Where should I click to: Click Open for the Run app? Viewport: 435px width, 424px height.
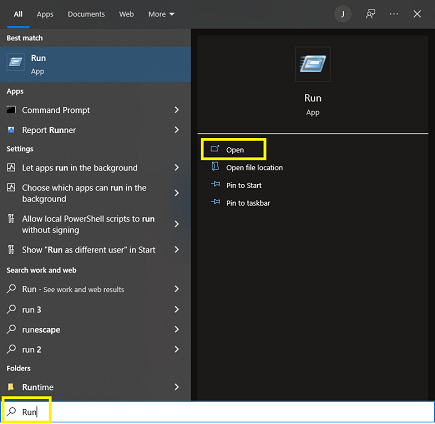tap(233, 149)
